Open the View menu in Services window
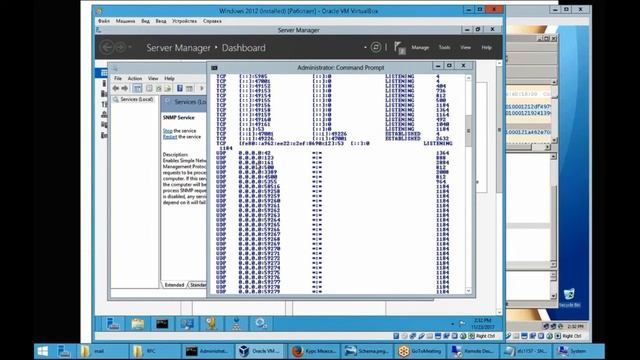Image resolution: width=640 pixels, height=360 pixels. tap(153, 78)
